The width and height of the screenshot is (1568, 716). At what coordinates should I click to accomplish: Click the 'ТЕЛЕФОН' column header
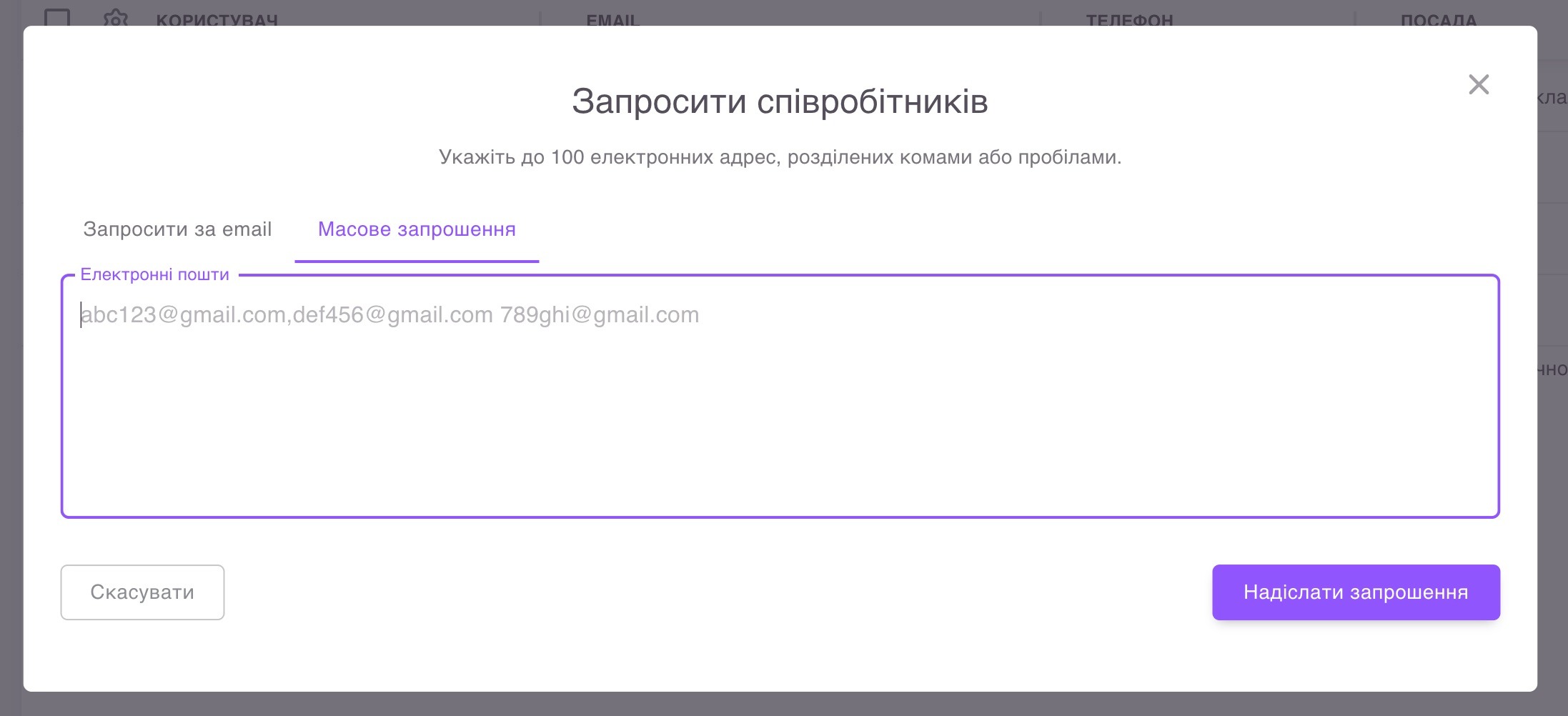point(1129,20)
